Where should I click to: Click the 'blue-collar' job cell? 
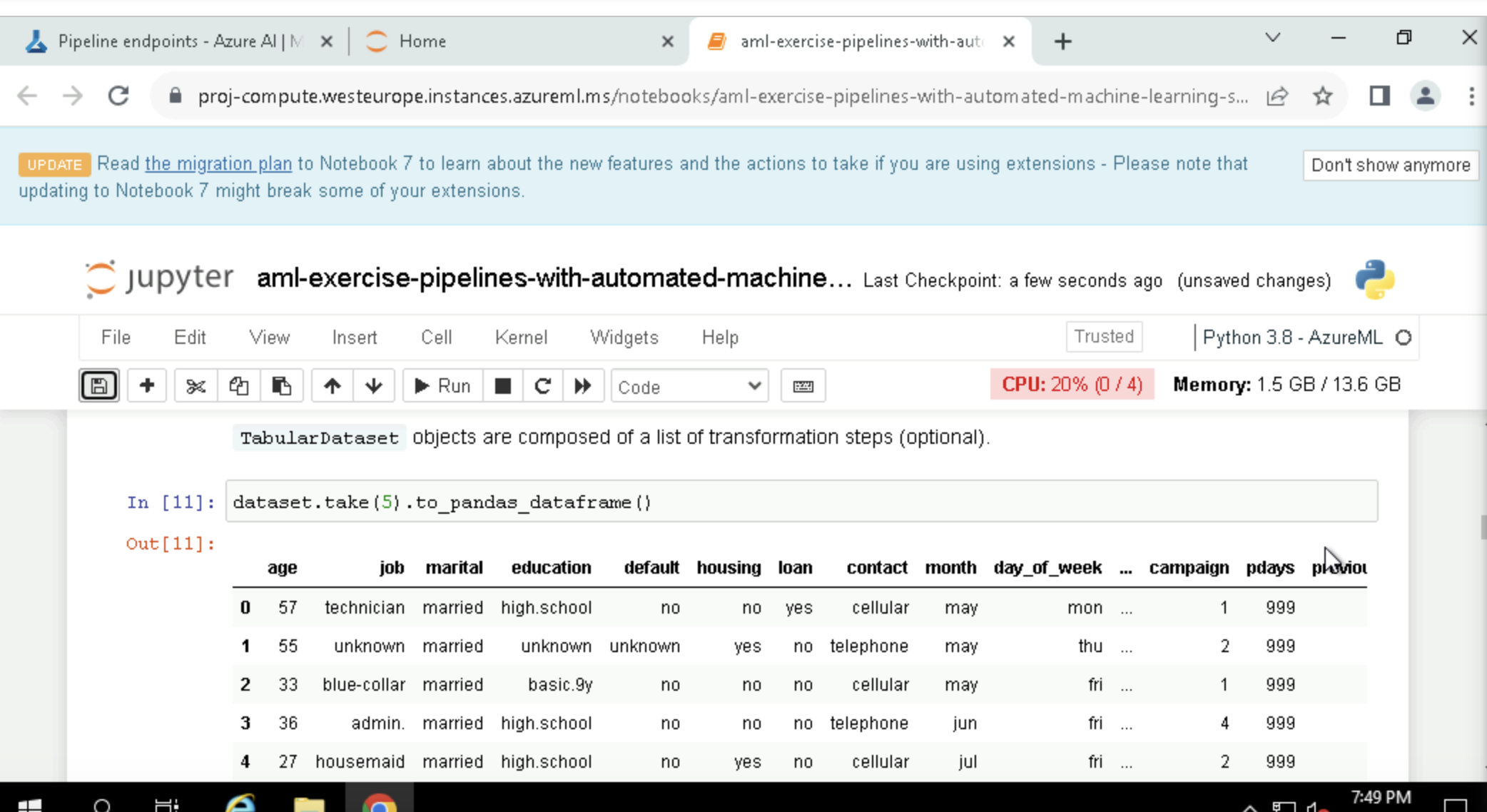364,684
